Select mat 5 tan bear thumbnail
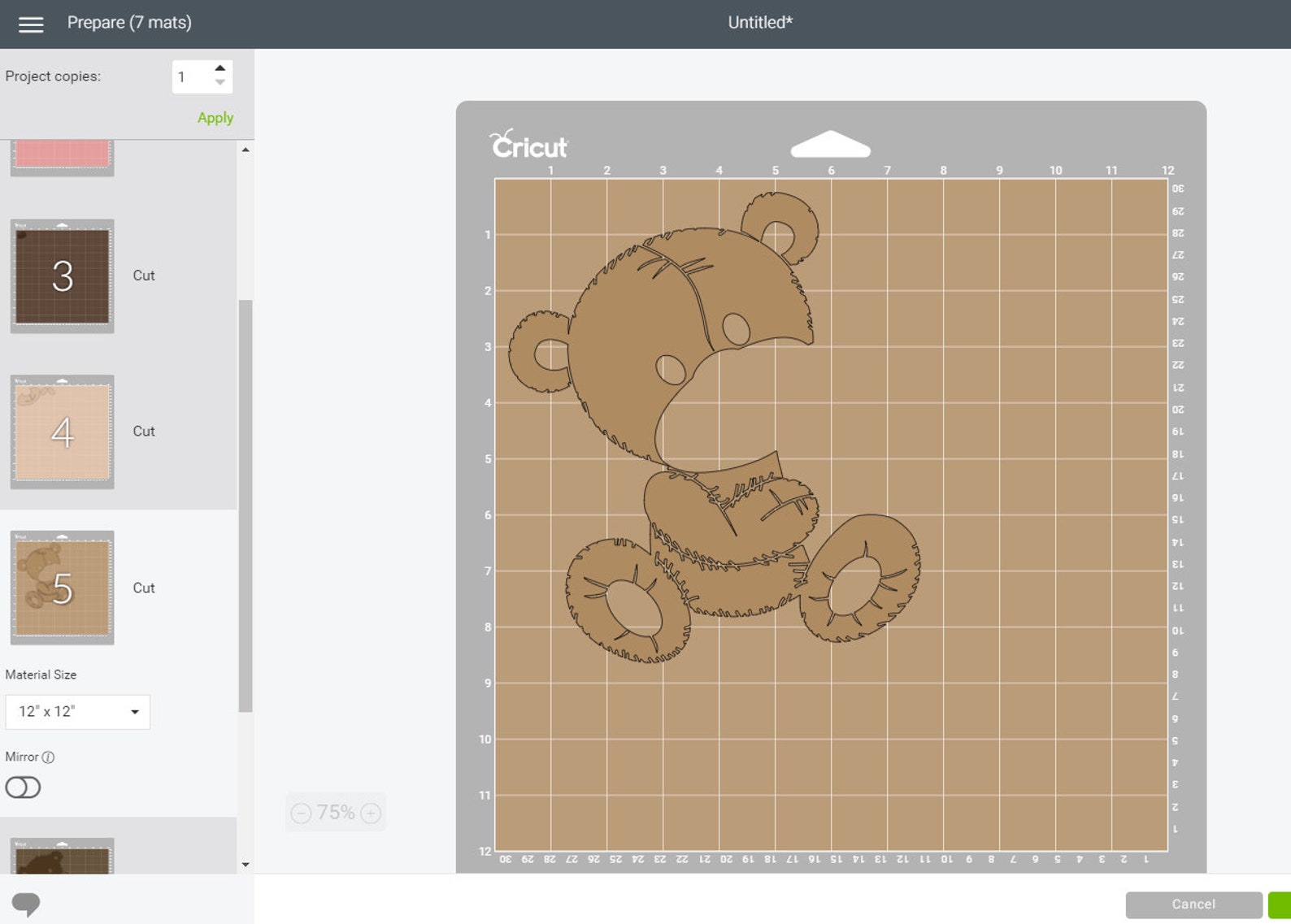Screen dimensions: 1291x924 (x=63, y=588)
